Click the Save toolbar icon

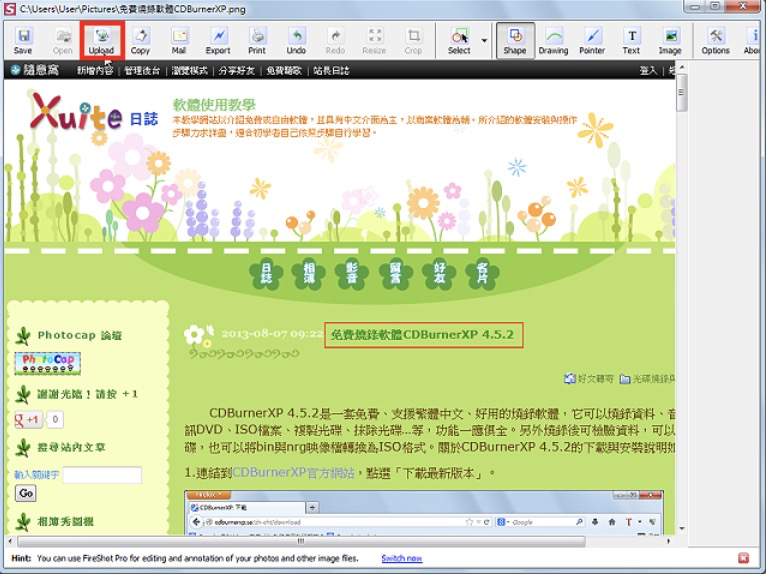23,41
